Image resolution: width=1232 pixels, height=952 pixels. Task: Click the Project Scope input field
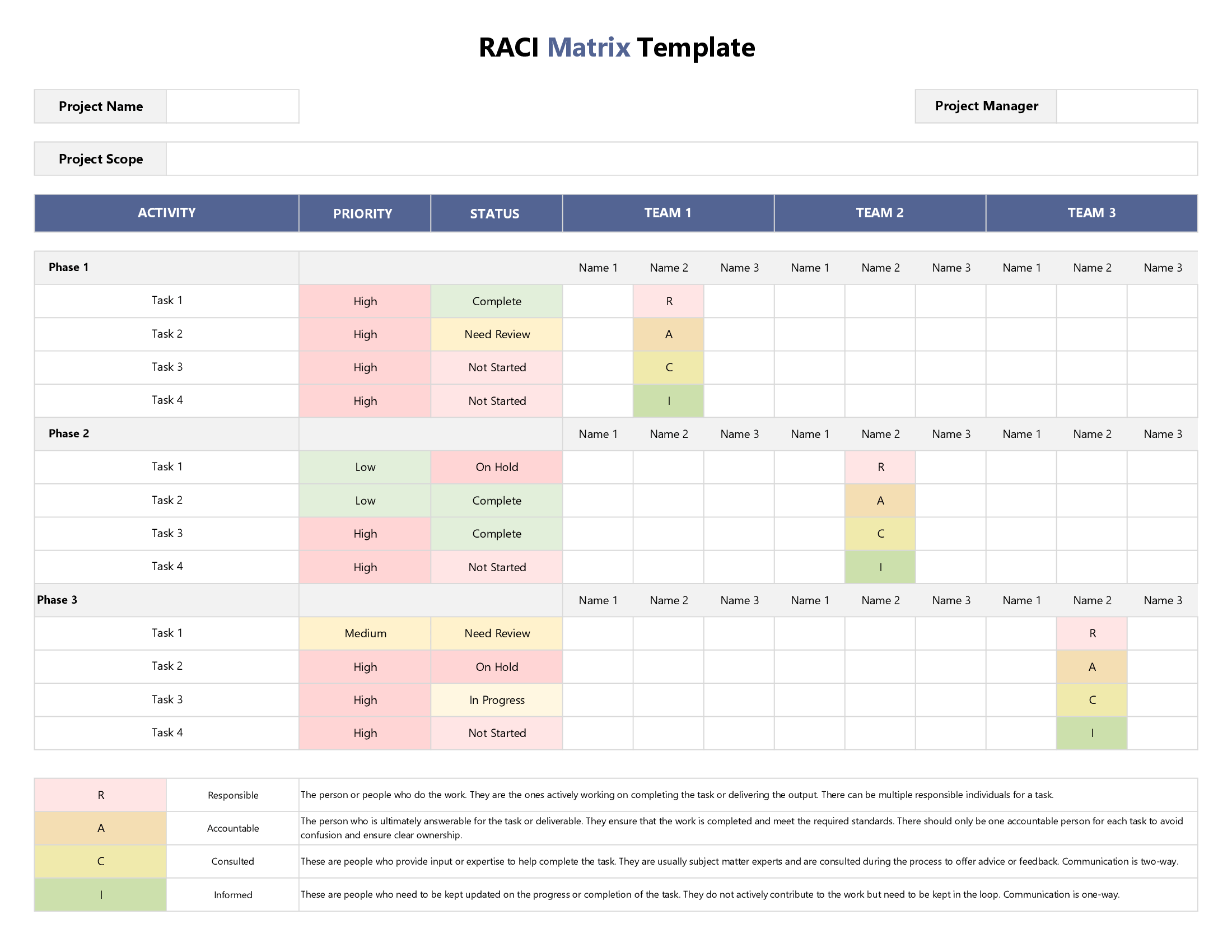click(x=681, y=158)
